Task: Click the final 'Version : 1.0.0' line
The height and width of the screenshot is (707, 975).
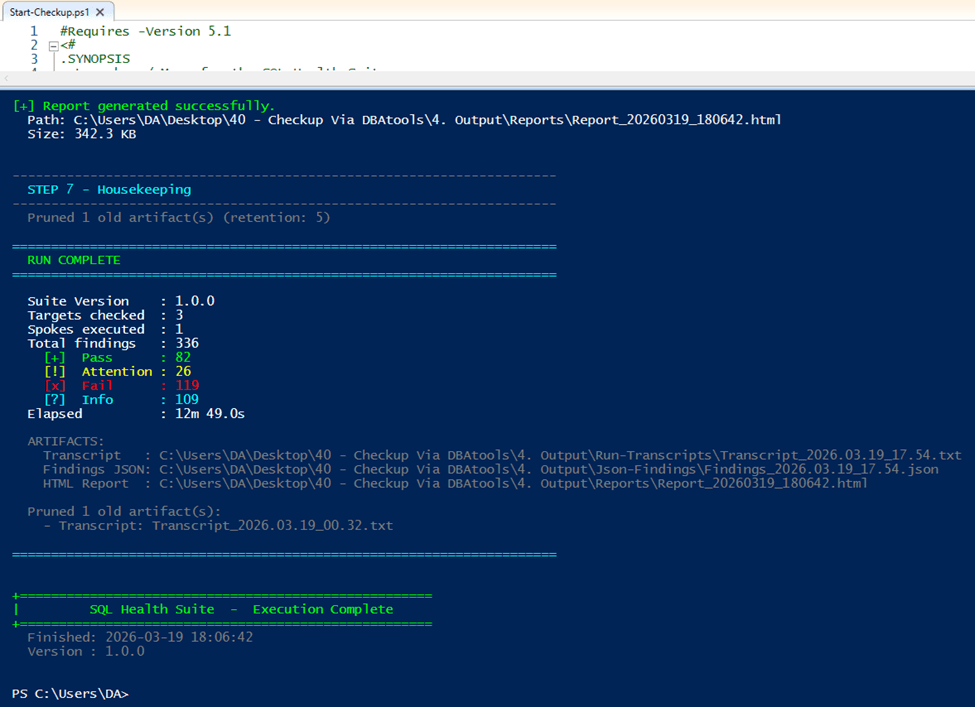Action: tap(86, 652)
